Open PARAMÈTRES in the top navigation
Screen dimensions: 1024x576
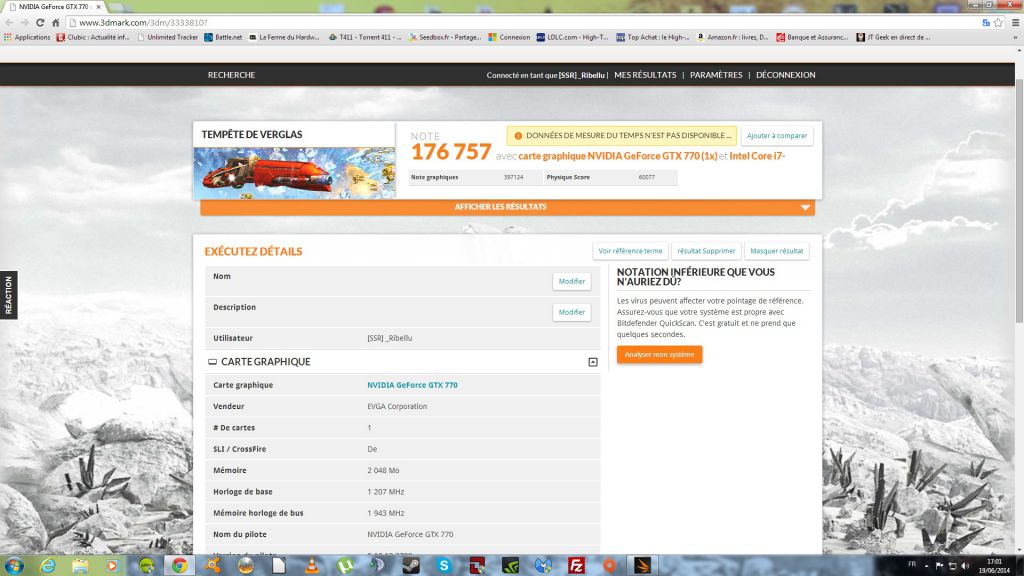(x=716, y=74)
